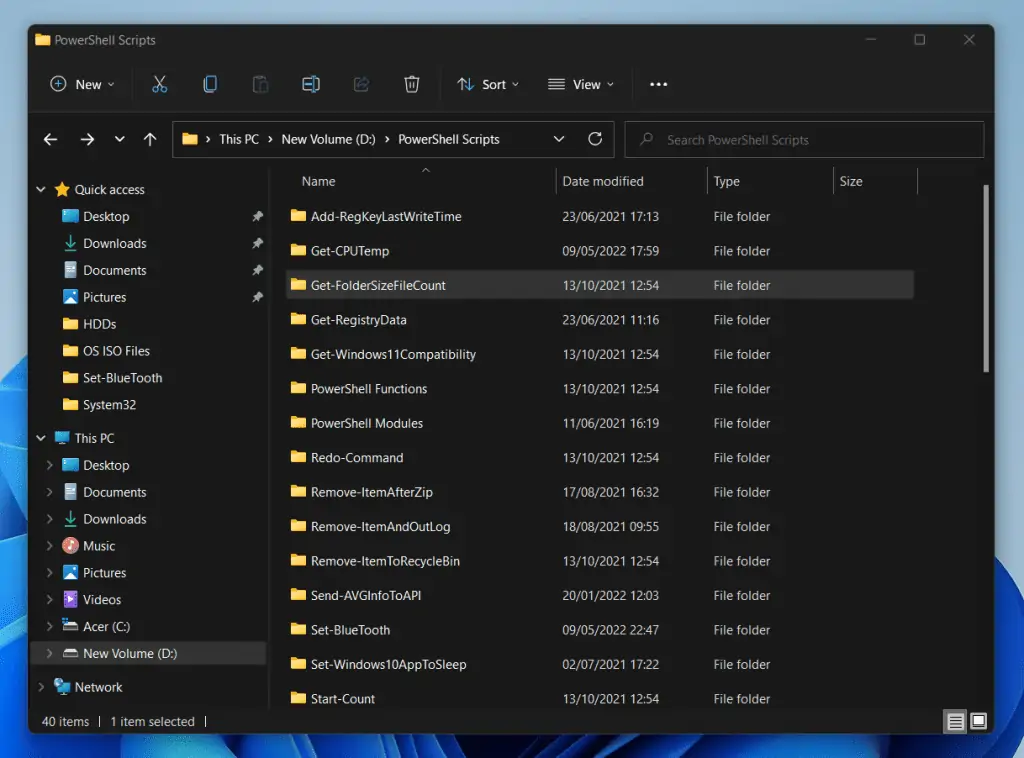The height and width of the screenshot is (758, 1024).
Task: Go forward with the right arrow
Action: tap(87, 139)
